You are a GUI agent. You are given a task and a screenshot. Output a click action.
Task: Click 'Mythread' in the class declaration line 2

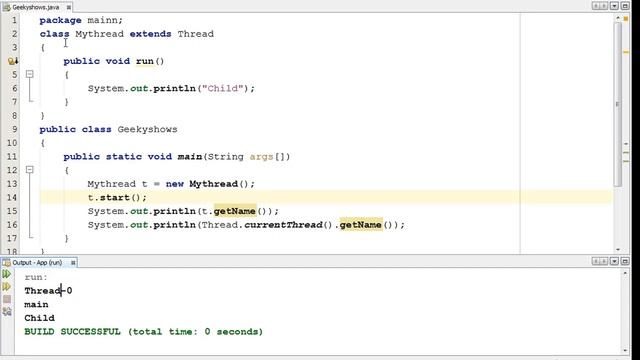[99, 34]
